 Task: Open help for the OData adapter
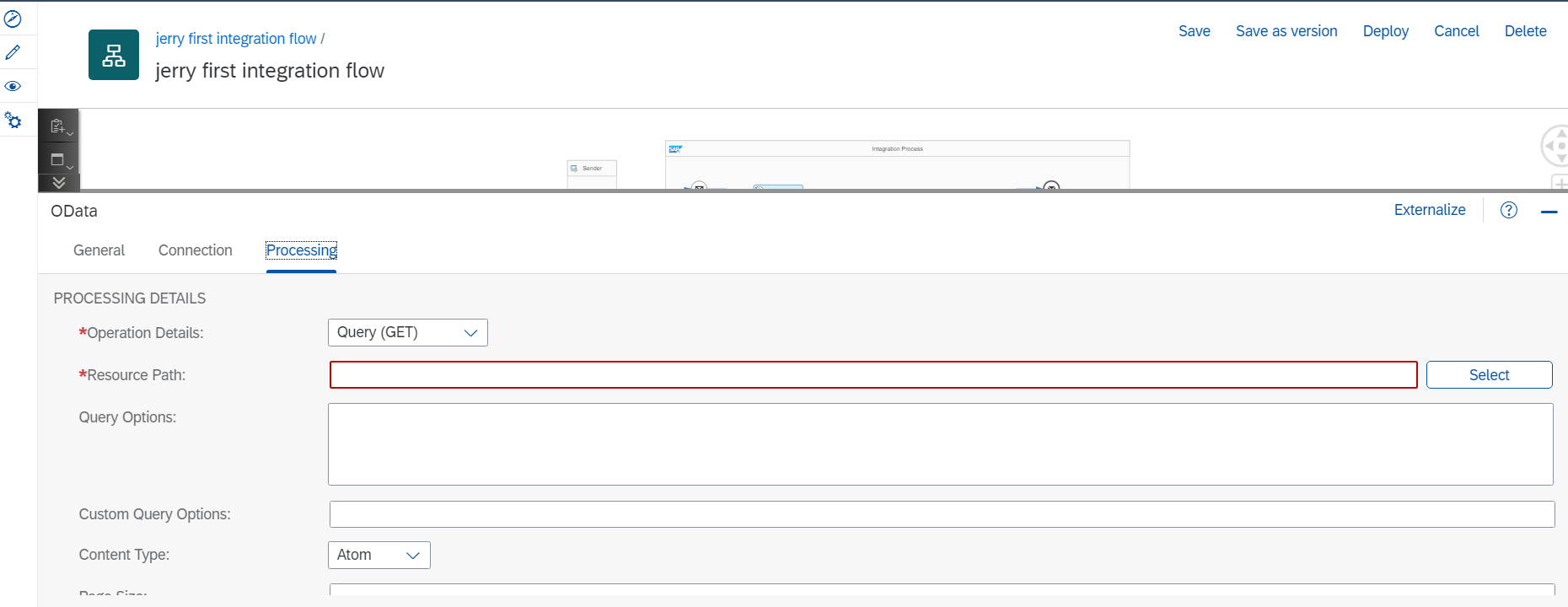[1509, 210]
